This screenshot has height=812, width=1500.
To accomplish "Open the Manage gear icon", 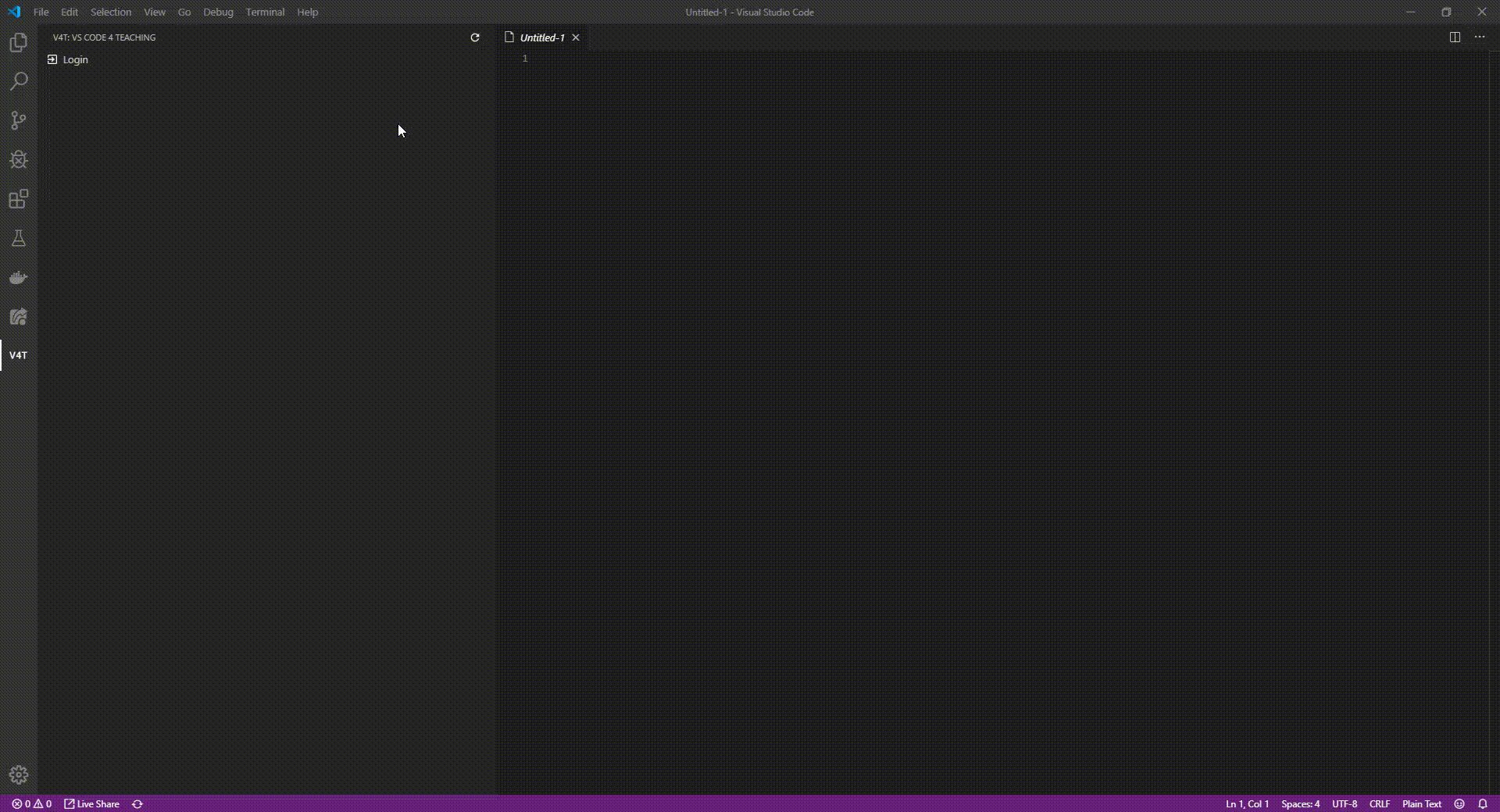I will [19, 775].
